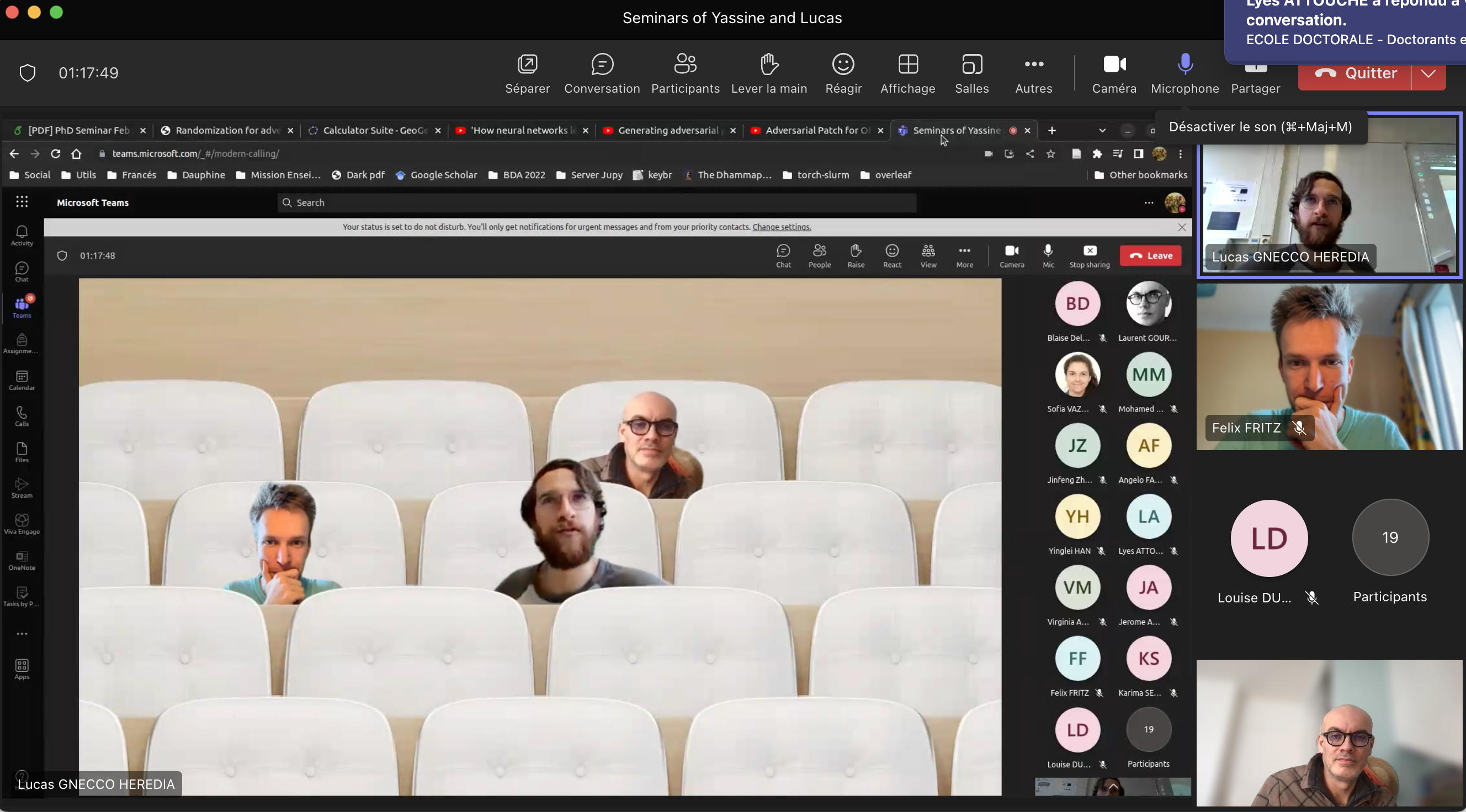
Task: Open the Chrome three-dot menu
Action: 1180,153
